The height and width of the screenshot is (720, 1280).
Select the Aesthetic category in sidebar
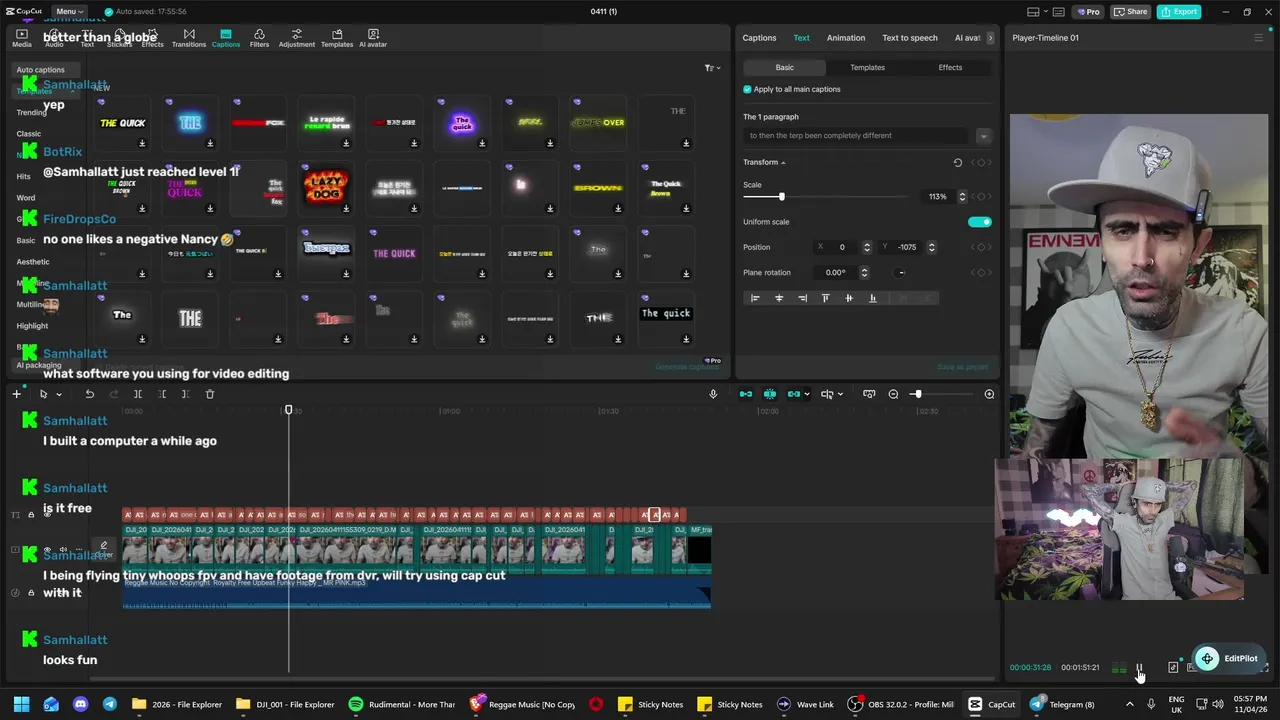[x=33, y=262]
